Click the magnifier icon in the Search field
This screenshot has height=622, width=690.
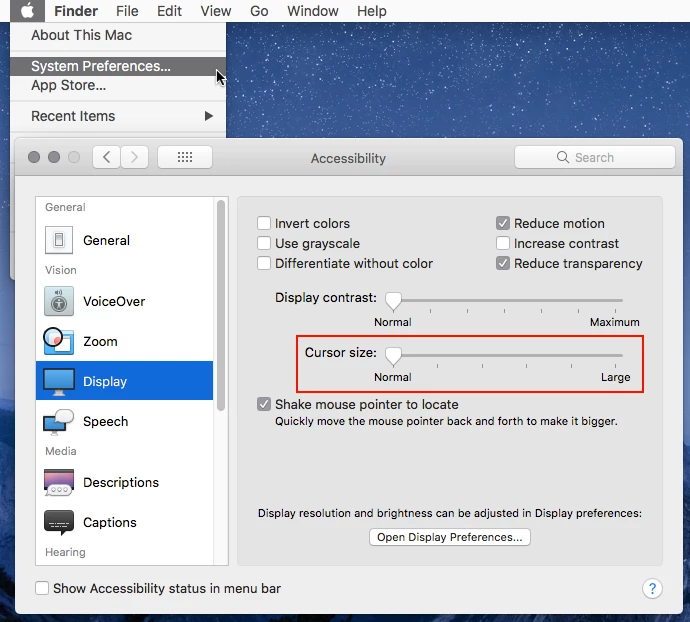pyautogui.click(x=562, y=157)
